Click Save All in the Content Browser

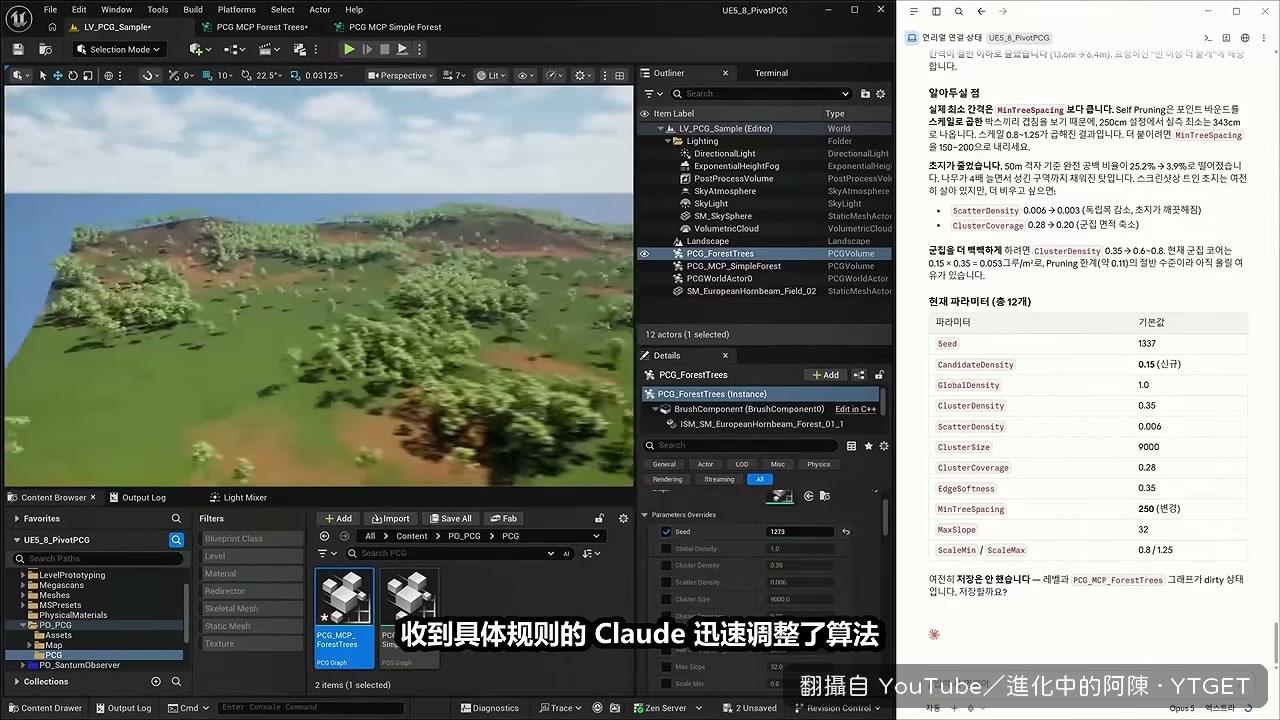coord(449,518)
